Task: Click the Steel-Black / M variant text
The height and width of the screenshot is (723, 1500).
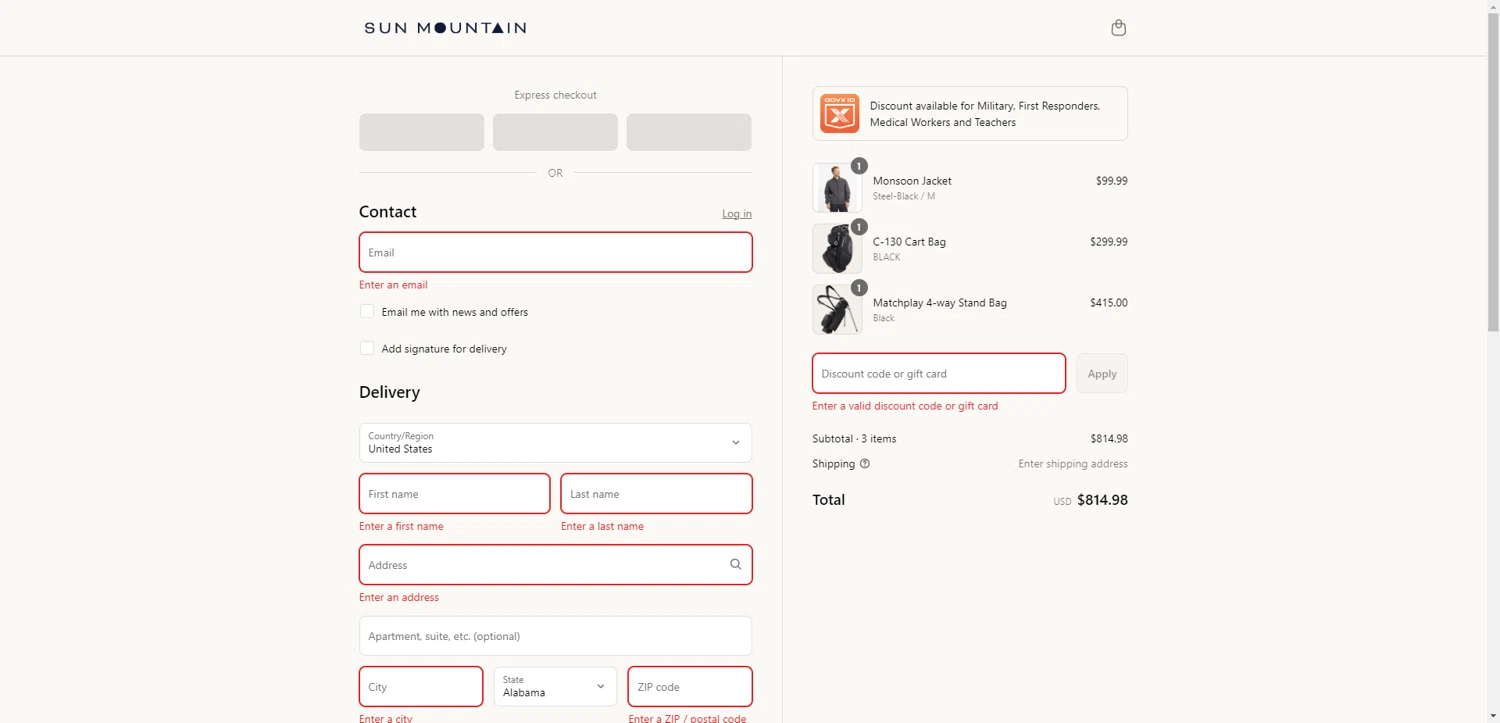Action: 904,197
